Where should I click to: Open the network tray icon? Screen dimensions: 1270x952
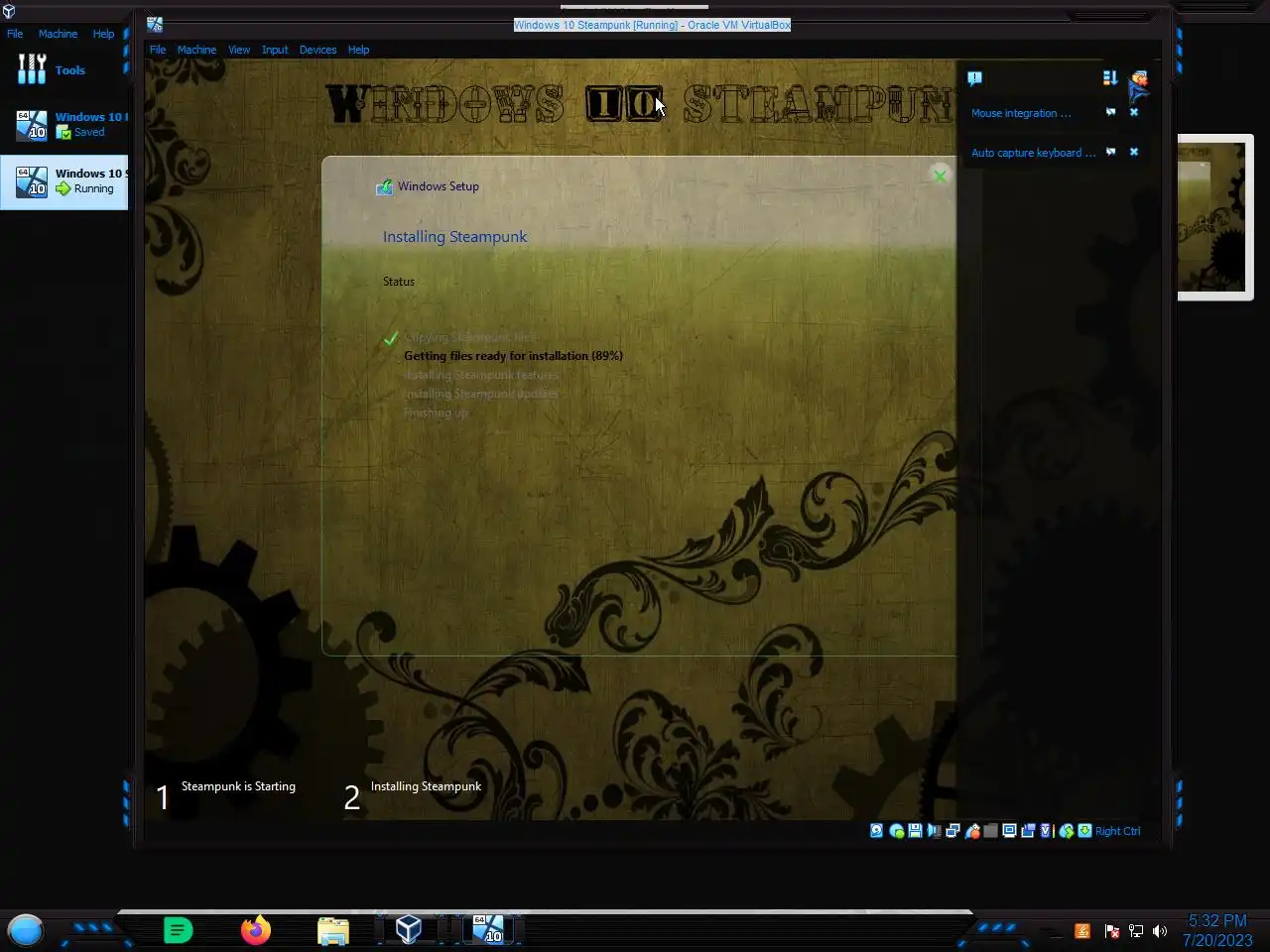[x=1136, y=931]
